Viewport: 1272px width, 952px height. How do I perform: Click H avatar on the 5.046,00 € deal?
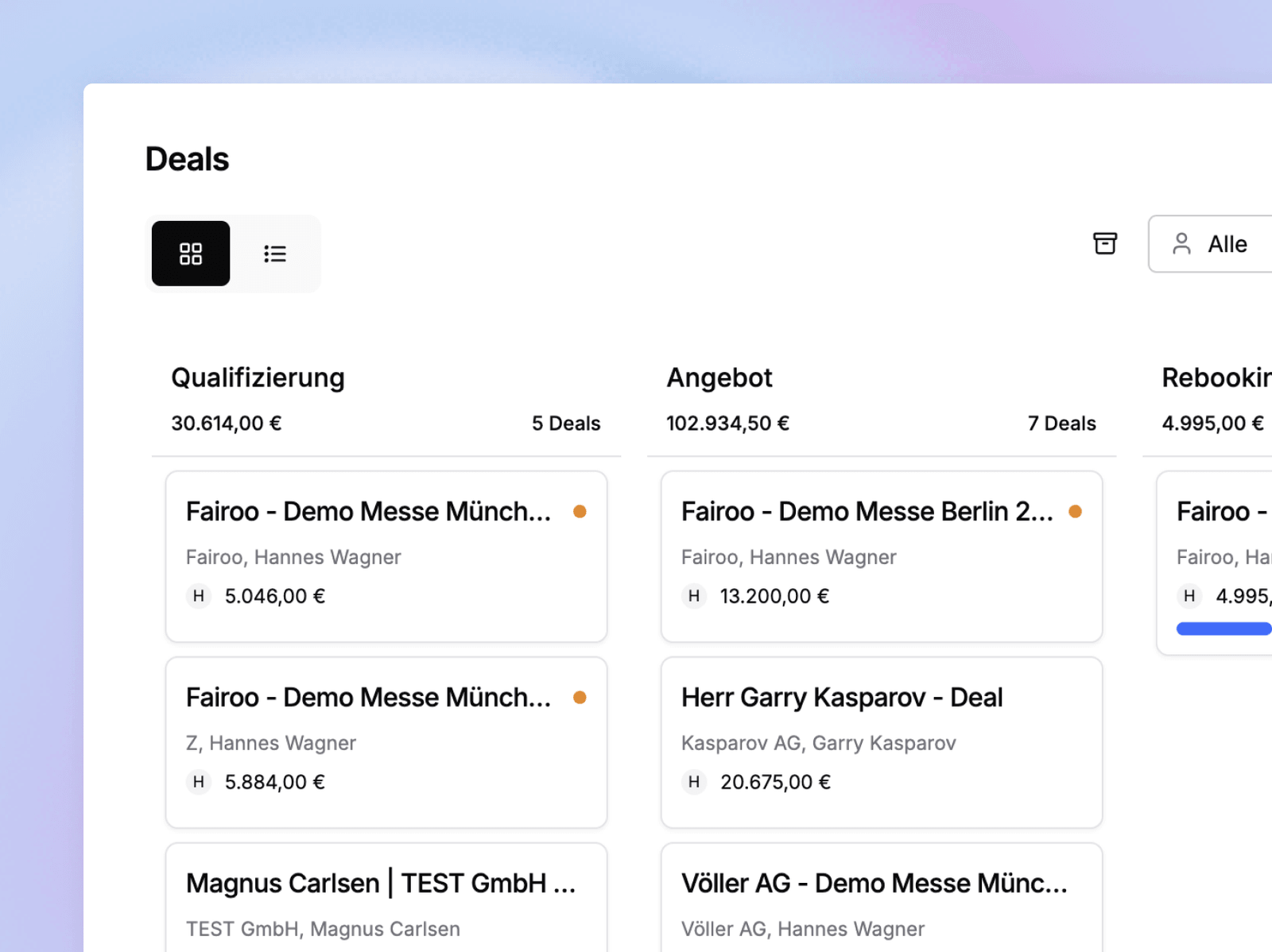[199, 596]
